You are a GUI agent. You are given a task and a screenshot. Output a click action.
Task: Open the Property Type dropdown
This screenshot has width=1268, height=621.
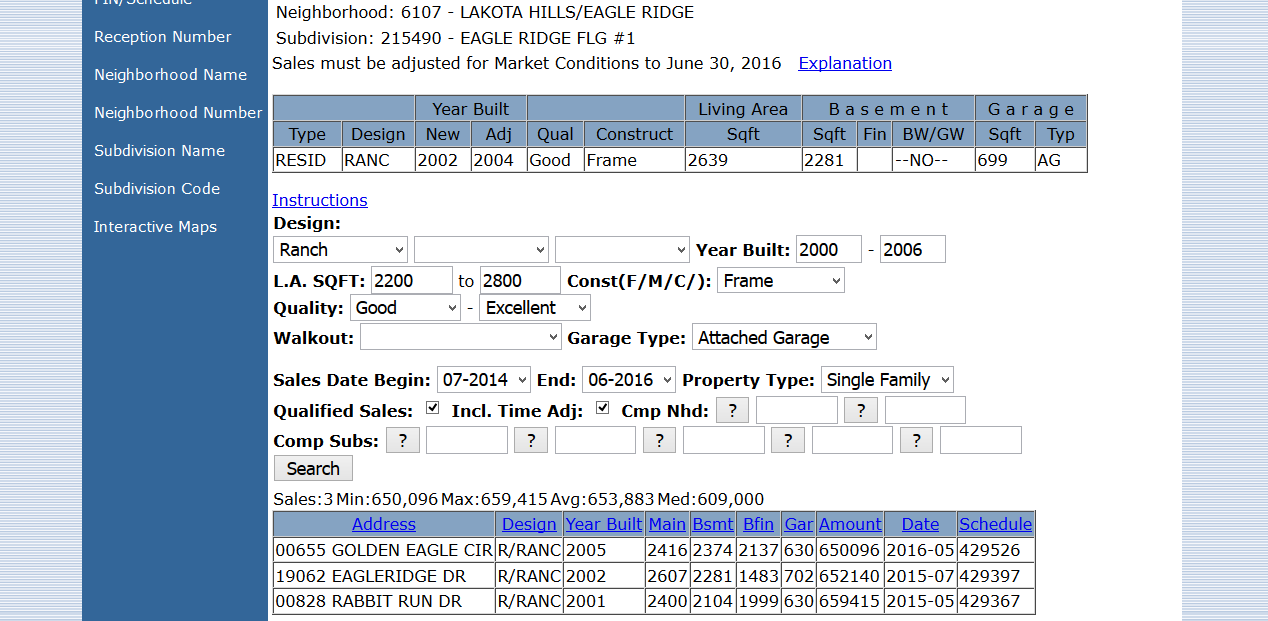(886, 379)
